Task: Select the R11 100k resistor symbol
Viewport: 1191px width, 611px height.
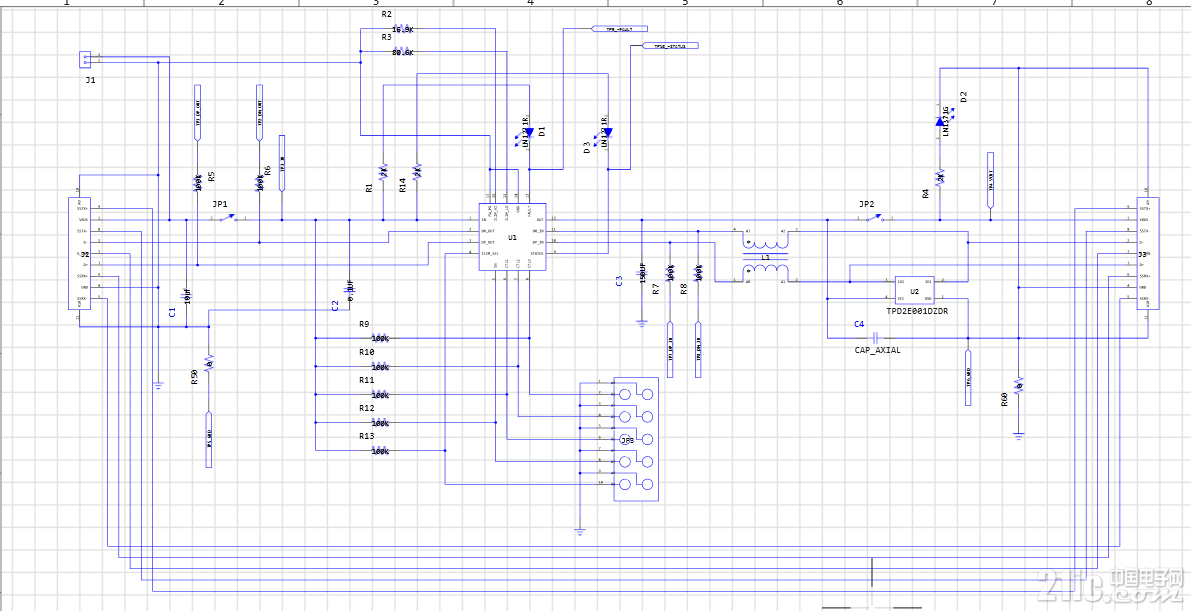Action: 380,394
